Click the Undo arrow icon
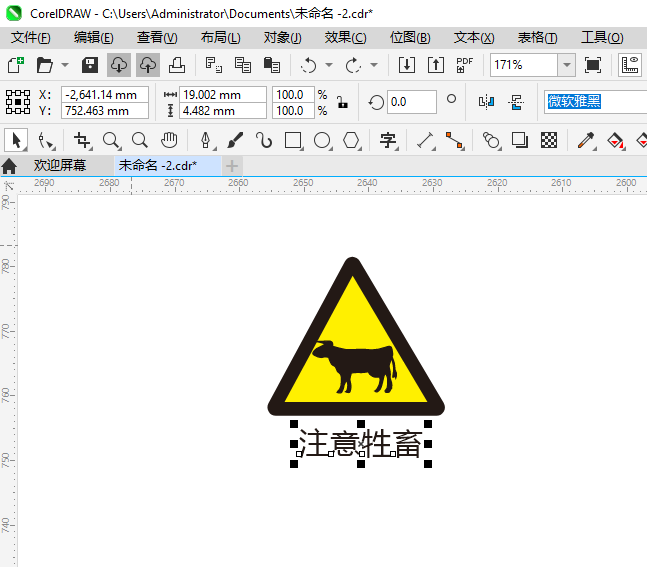Image resolution: width=647 pixels, height=567 pixels. (x=308, y=65)
